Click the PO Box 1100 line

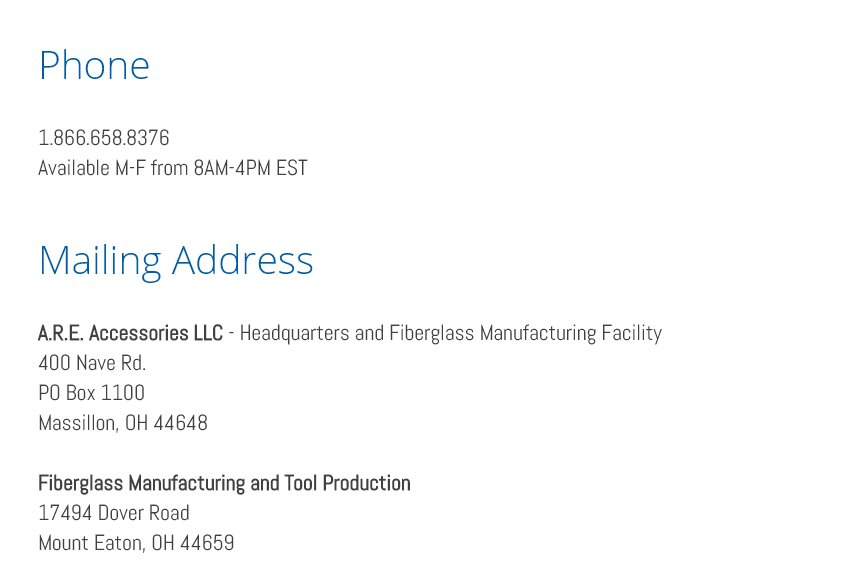click(x=92, y=393)
